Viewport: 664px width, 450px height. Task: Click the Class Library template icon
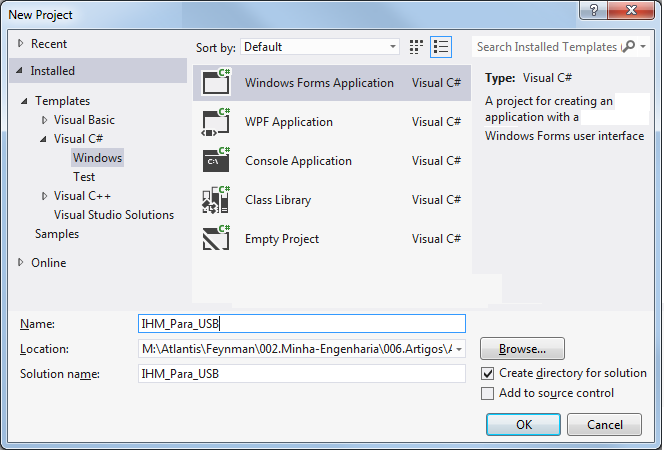[216, 199]
